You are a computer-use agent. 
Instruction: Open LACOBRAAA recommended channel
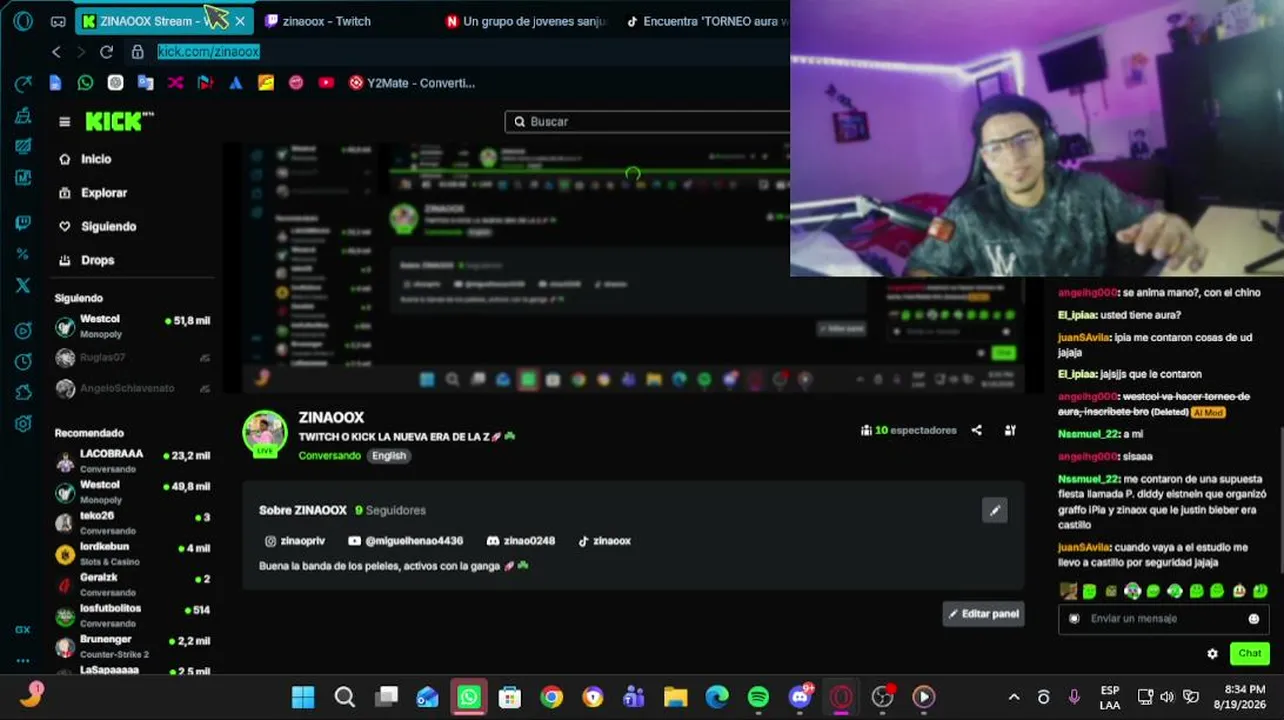pos(133,461)
